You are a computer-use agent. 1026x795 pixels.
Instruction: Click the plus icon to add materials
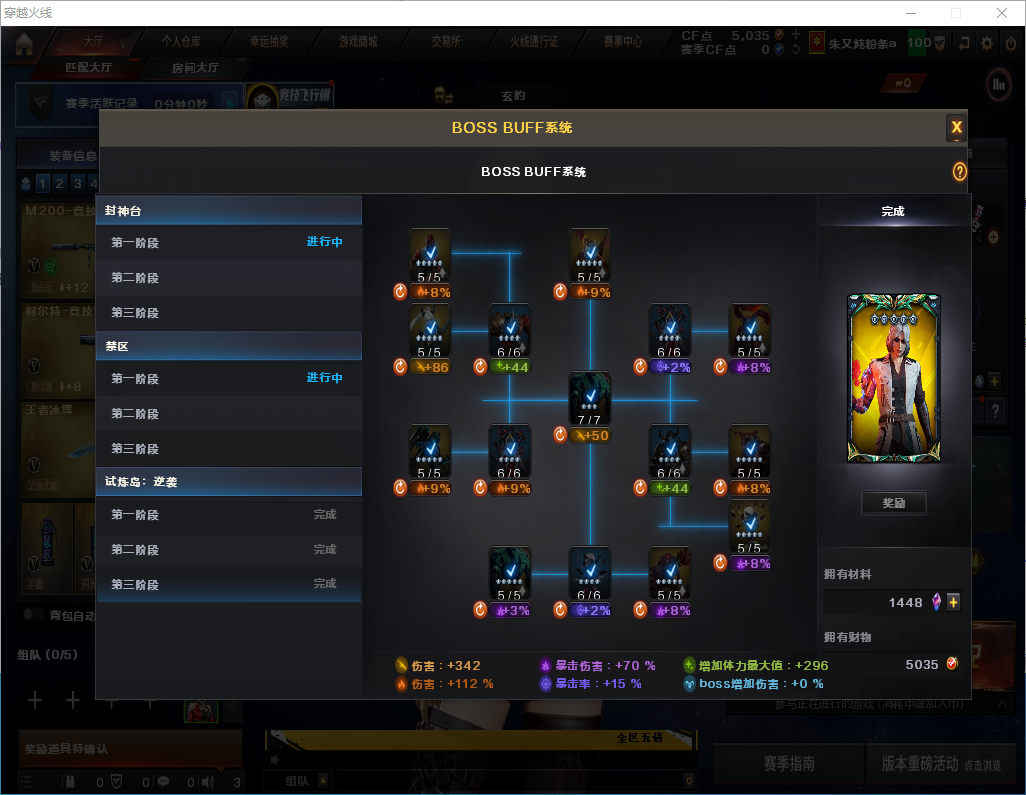[953, 602]
